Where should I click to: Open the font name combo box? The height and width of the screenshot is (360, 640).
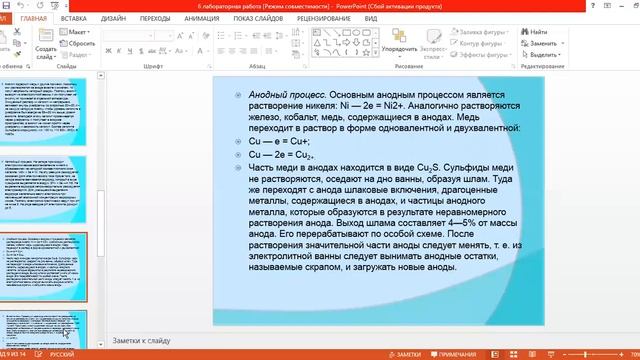click(128, 36)
